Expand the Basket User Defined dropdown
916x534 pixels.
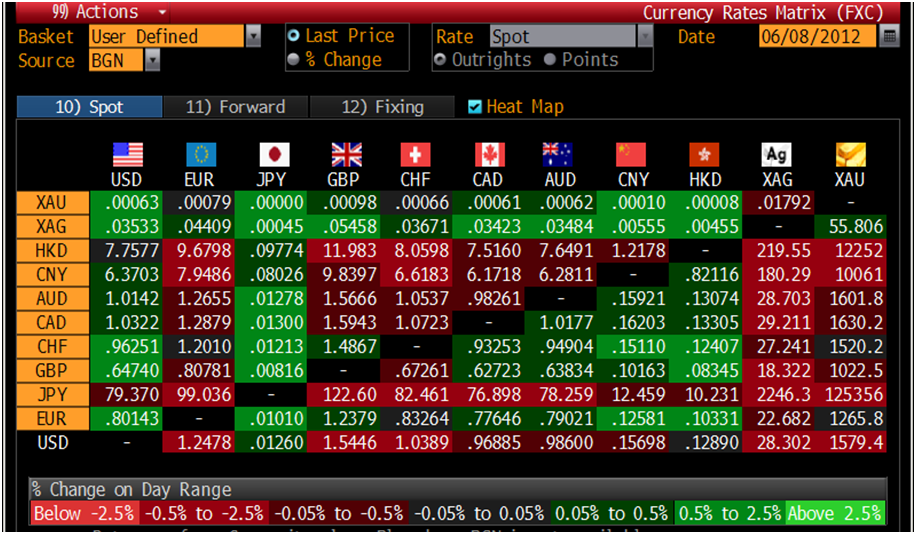[253, 36]
